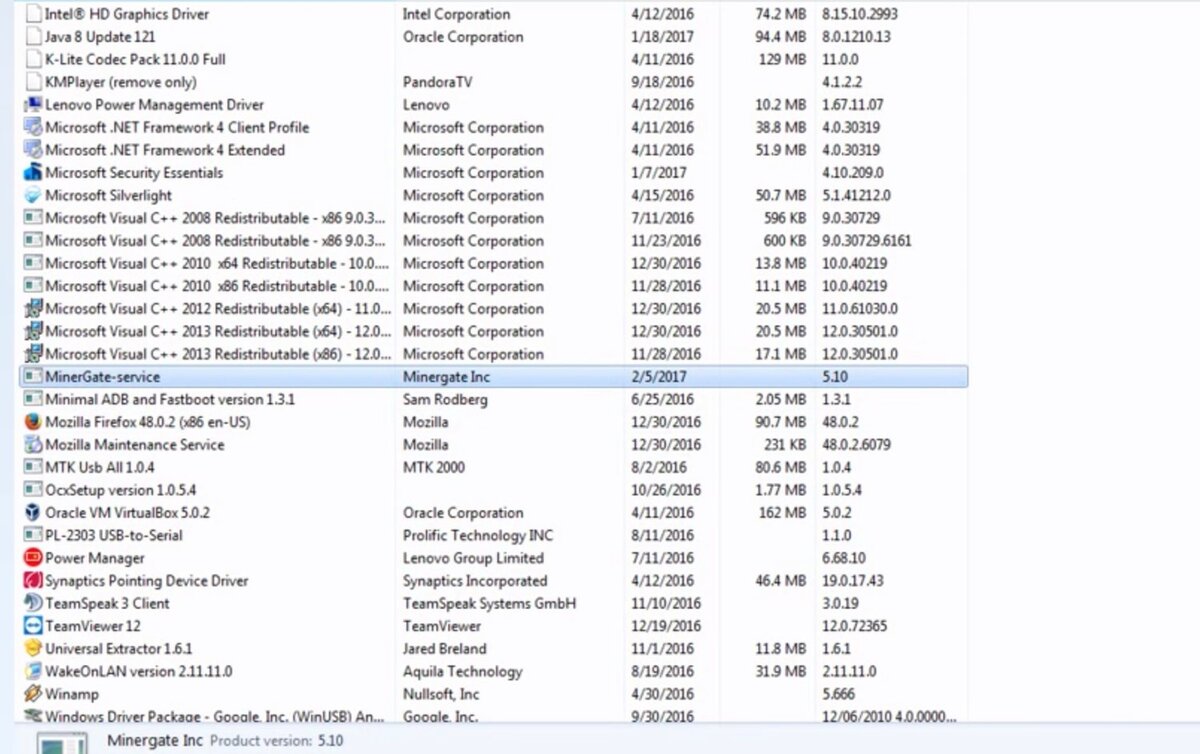Click version value 9.0.30729.6161

(867, 241)
